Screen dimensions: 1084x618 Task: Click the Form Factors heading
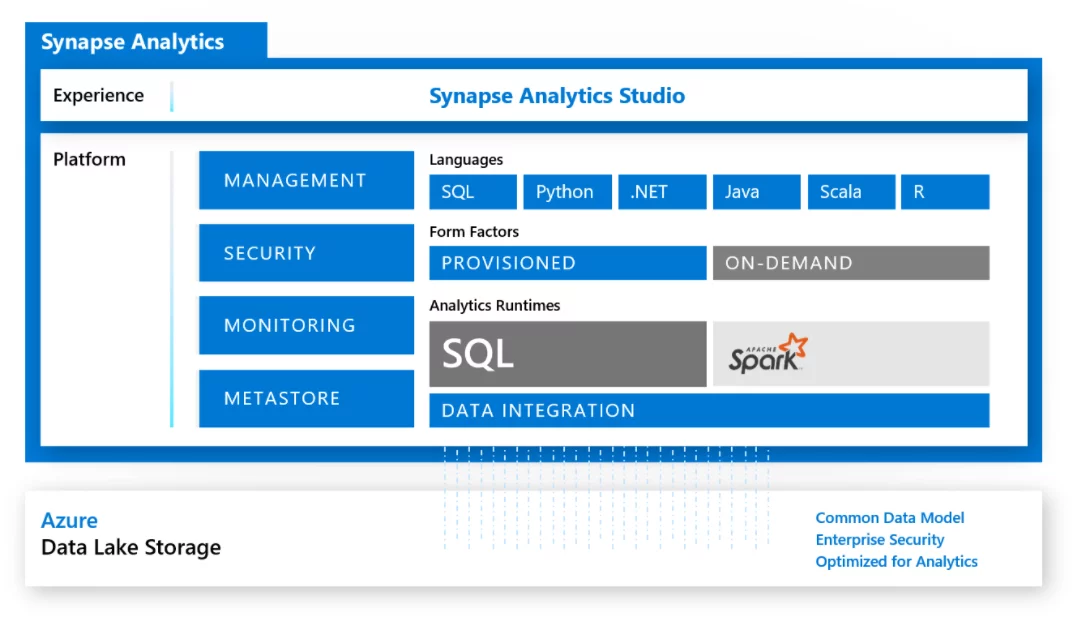coord(474,232)
